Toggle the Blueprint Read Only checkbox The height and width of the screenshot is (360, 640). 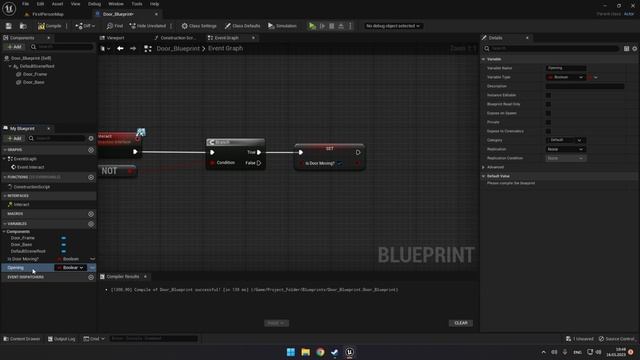[548, 104]
